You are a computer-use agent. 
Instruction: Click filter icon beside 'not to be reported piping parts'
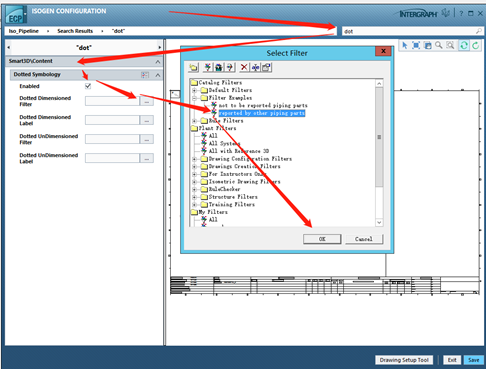point(214,105)
